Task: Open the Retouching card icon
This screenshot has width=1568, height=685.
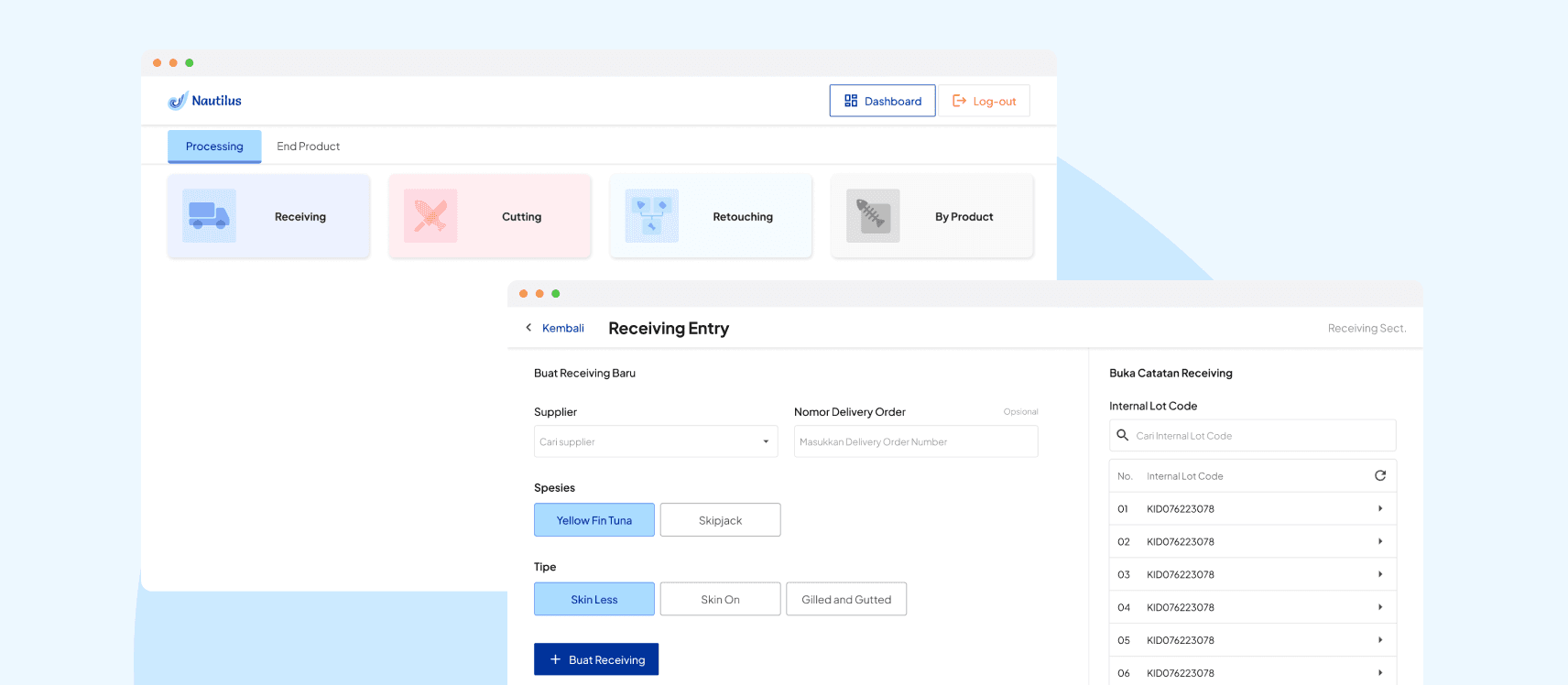Action: tap(652, 216)
